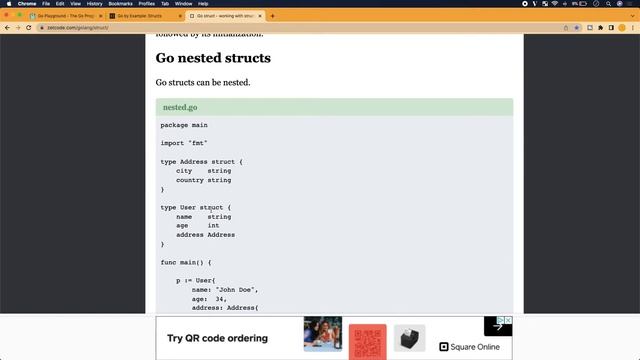Click the 'import "fmt"' code line
This screenshot has width=640, height=360.
coord(184,143)
